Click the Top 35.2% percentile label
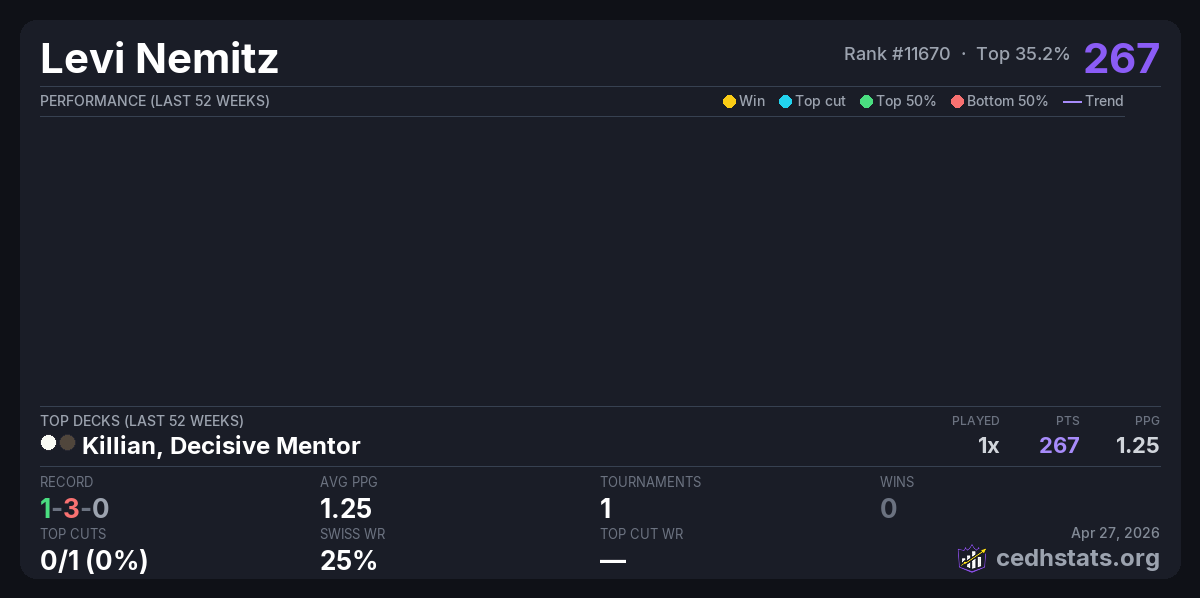 point(1023,54)
